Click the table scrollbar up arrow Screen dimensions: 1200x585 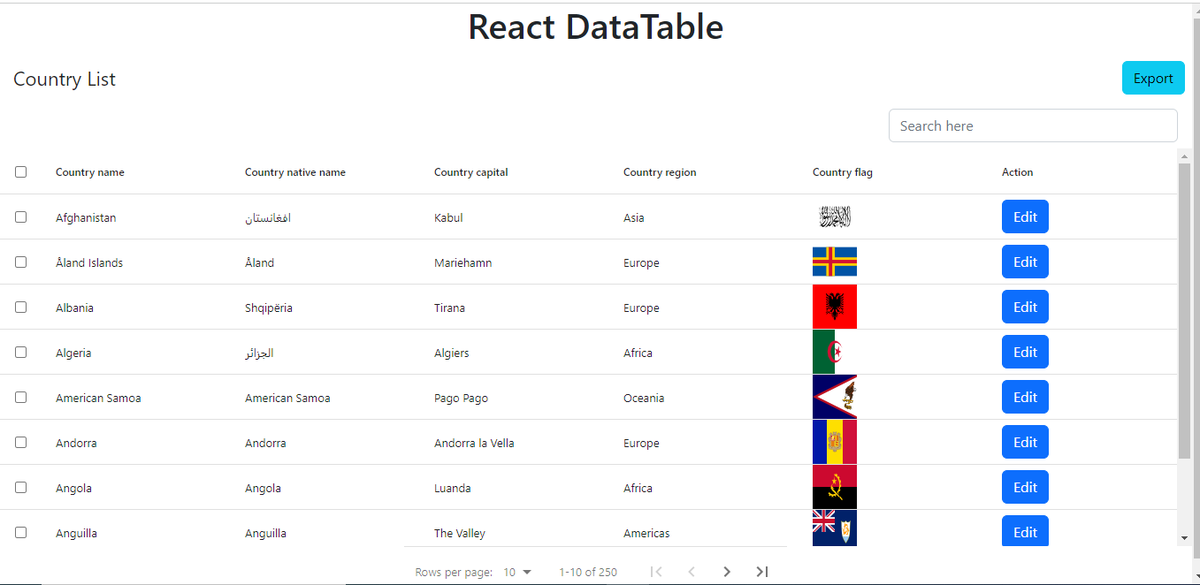click(x=1184, y=157)
